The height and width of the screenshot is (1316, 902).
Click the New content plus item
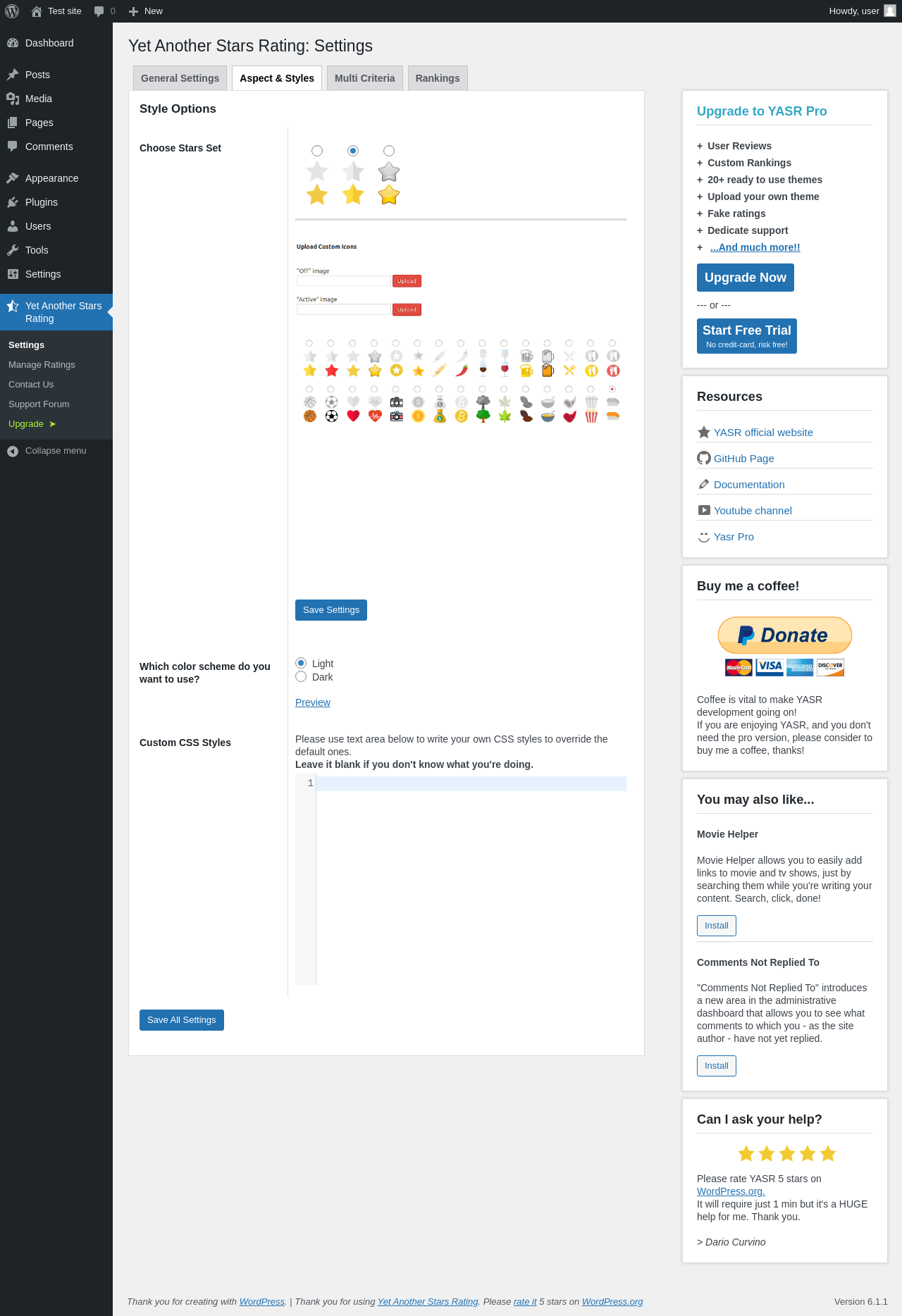(x=146, y=11)
